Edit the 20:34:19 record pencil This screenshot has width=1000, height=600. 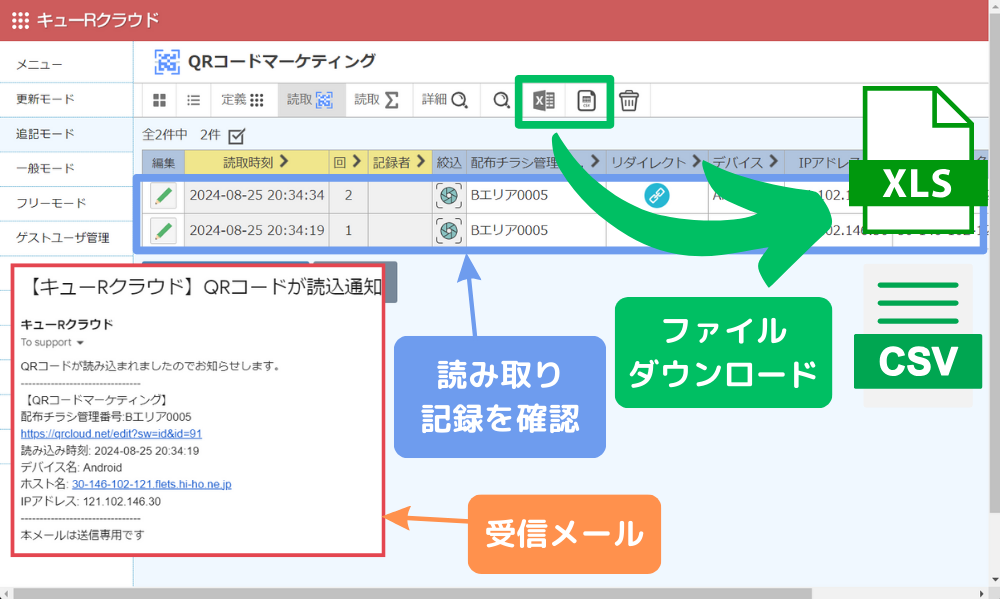(164, 230)
